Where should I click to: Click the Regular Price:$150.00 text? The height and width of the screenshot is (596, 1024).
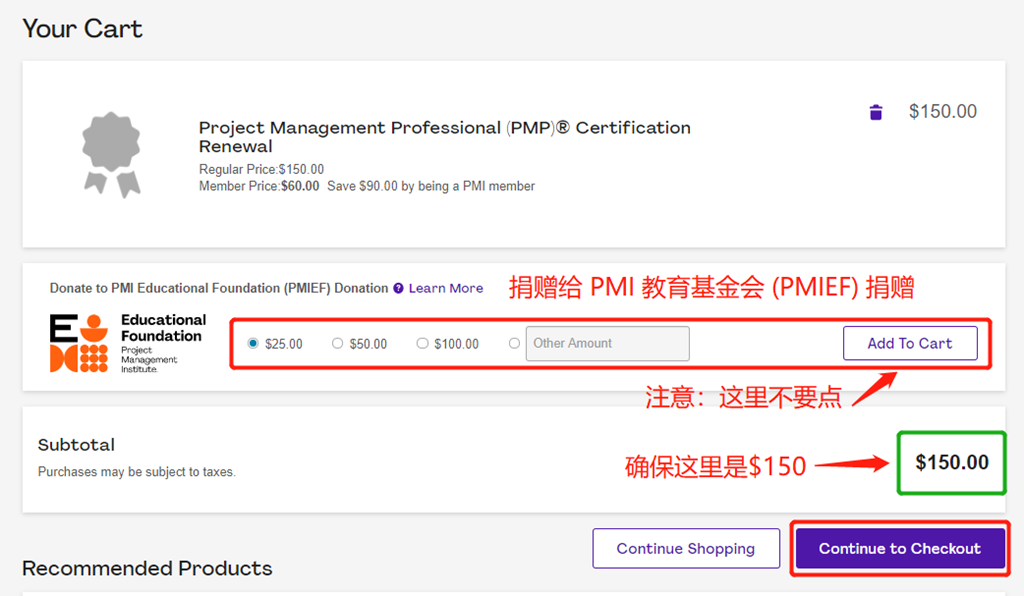pos(261,169)
